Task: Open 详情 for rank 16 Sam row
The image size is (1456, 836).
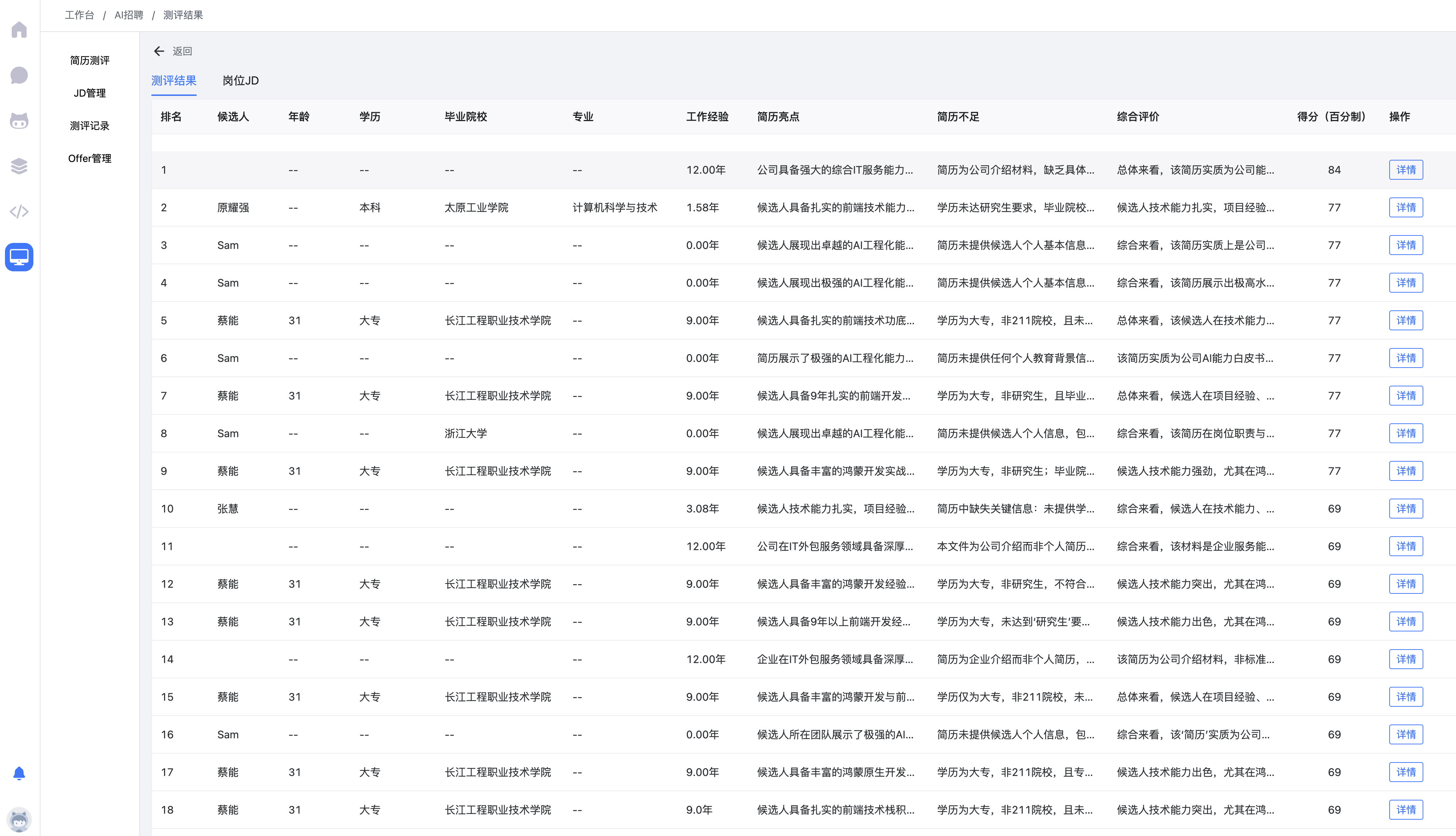Action: click(1406, 734)
